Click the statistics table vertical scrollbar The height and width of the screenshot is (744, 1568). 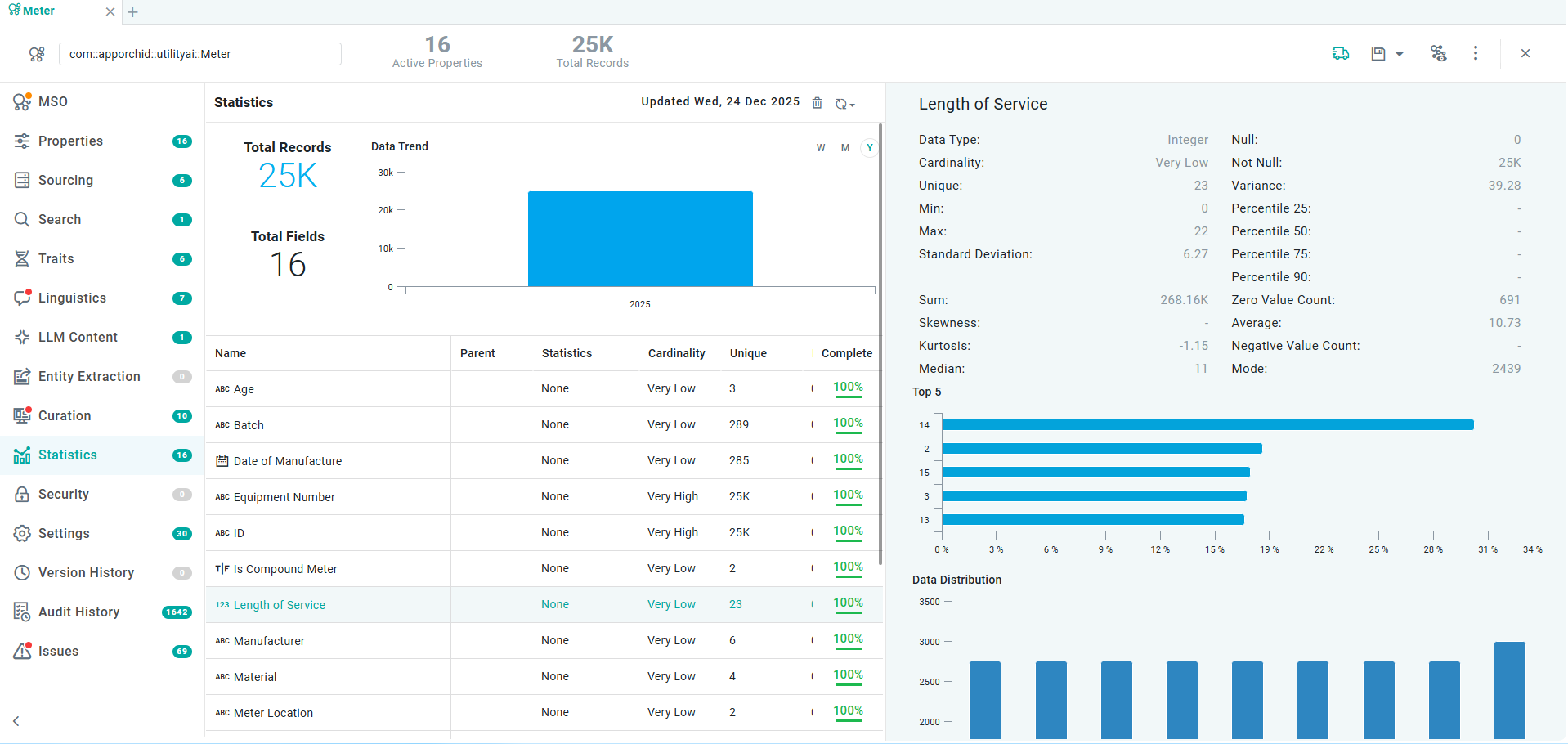tap(880, 343)
